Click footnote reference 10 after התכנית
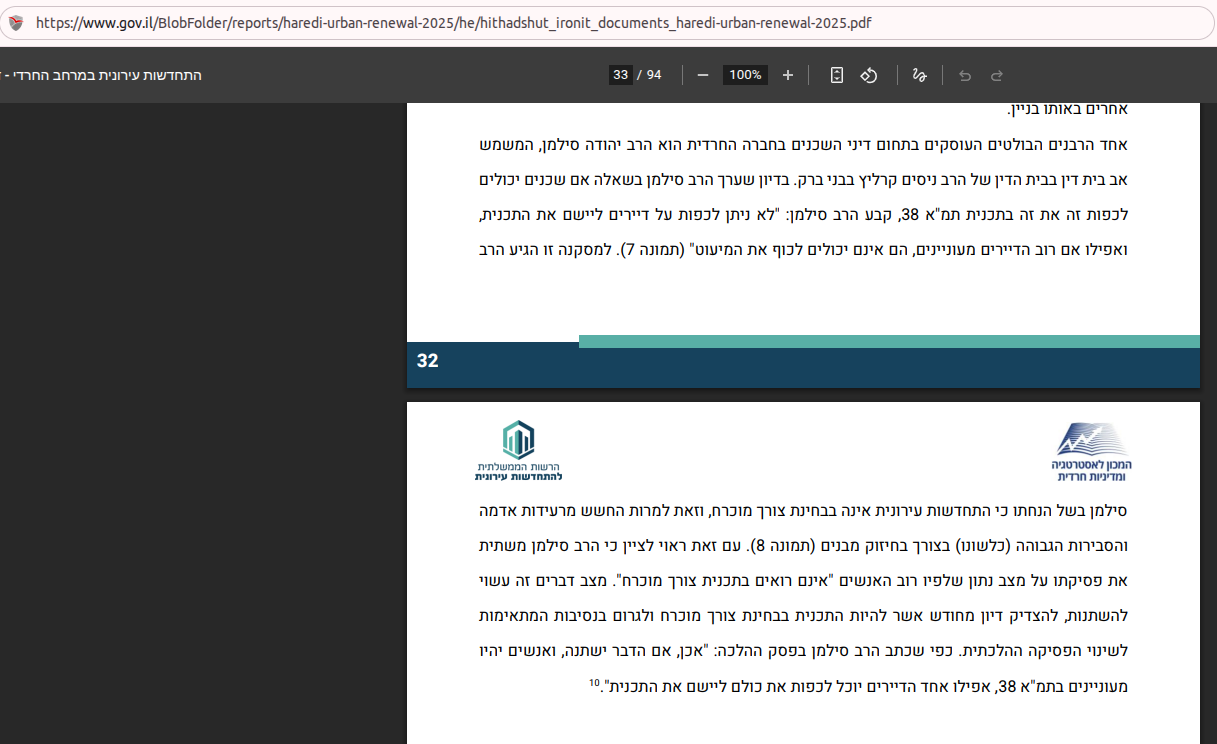Screen dimensions: 1217x744 (594, 683)
